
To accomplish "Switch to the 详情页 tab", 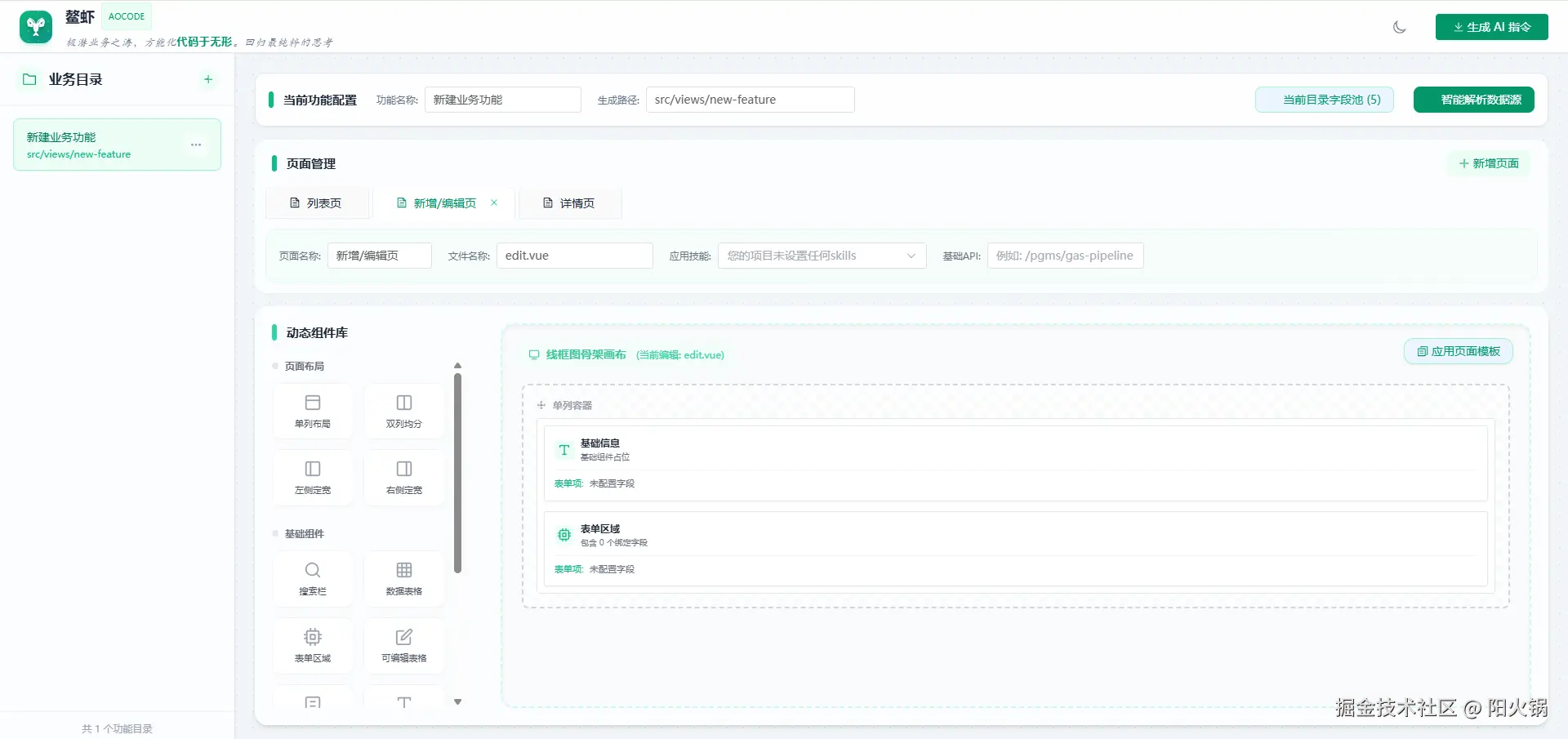I will click(x=570, y=203).
